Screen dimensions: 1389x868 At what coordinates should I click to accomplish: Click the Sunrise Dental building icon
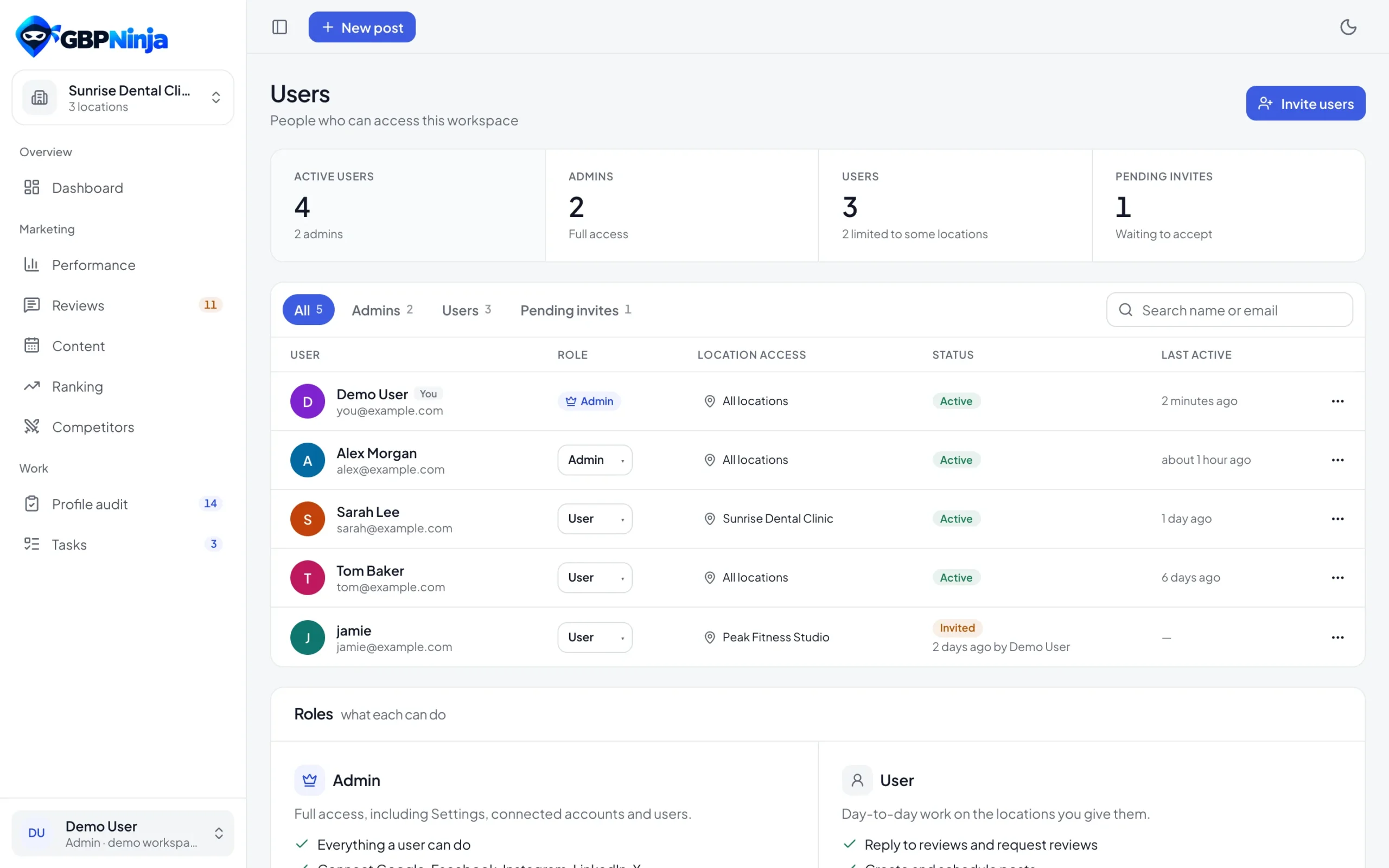click(x=40, y=98)
